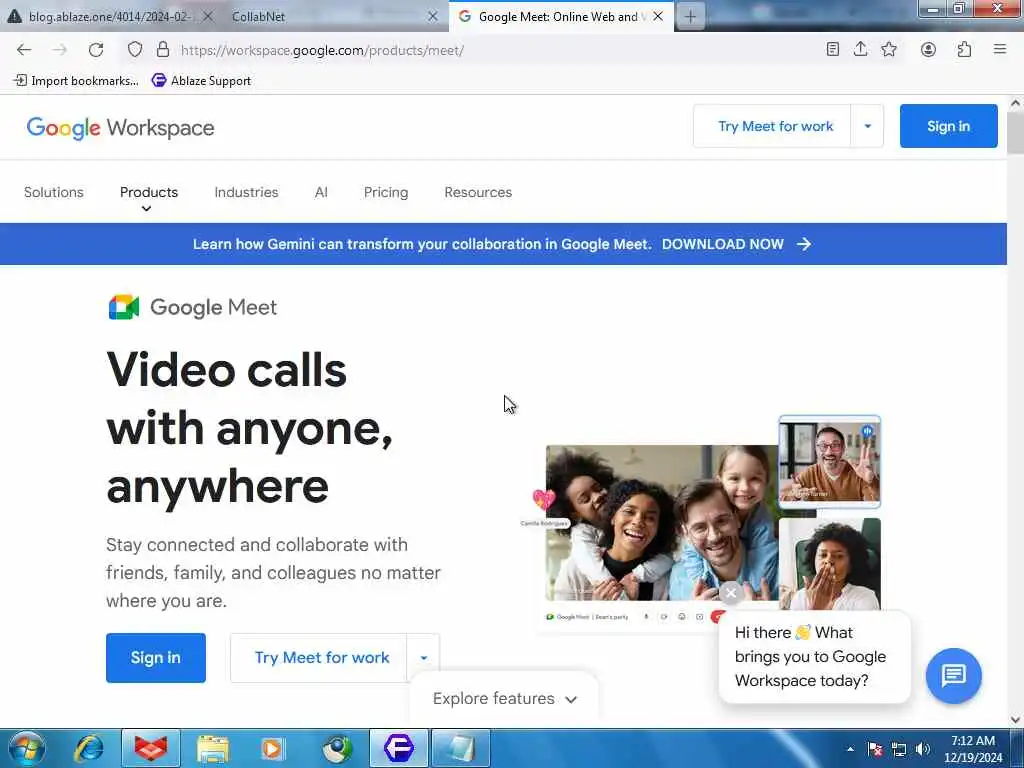
Task: Go to the Pricing page
Action: coord(386,192)
